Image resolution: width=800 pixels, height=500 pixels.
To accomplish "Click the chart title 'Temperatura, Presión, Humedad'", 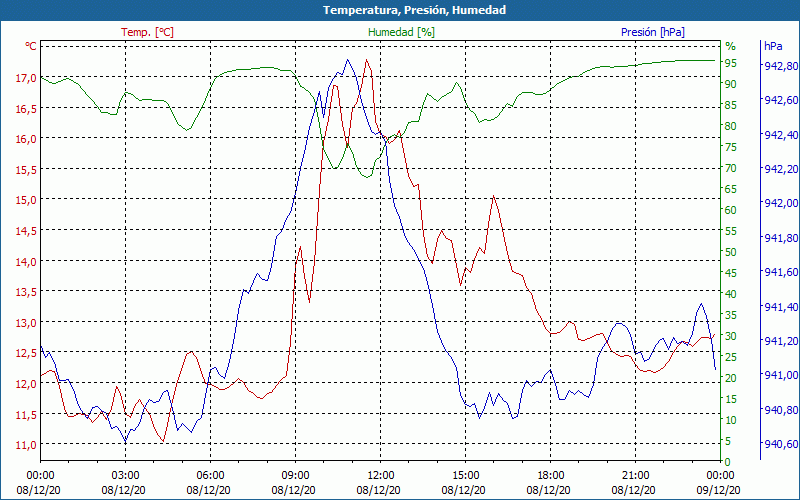I will click(x=414, y=10).
